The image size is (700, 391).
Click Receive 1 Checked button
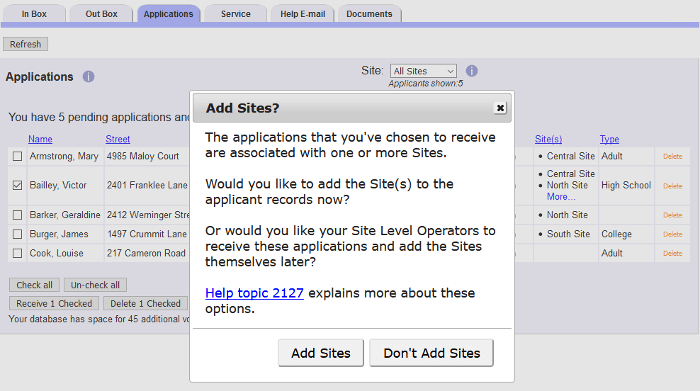point(54,304)
